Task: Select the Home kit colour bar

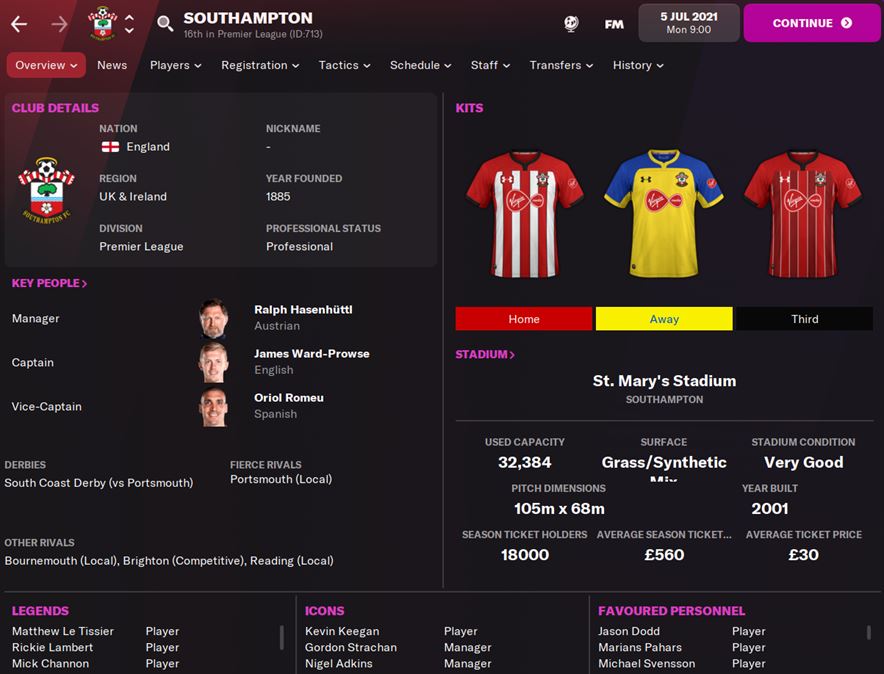Action: [524, 319]
